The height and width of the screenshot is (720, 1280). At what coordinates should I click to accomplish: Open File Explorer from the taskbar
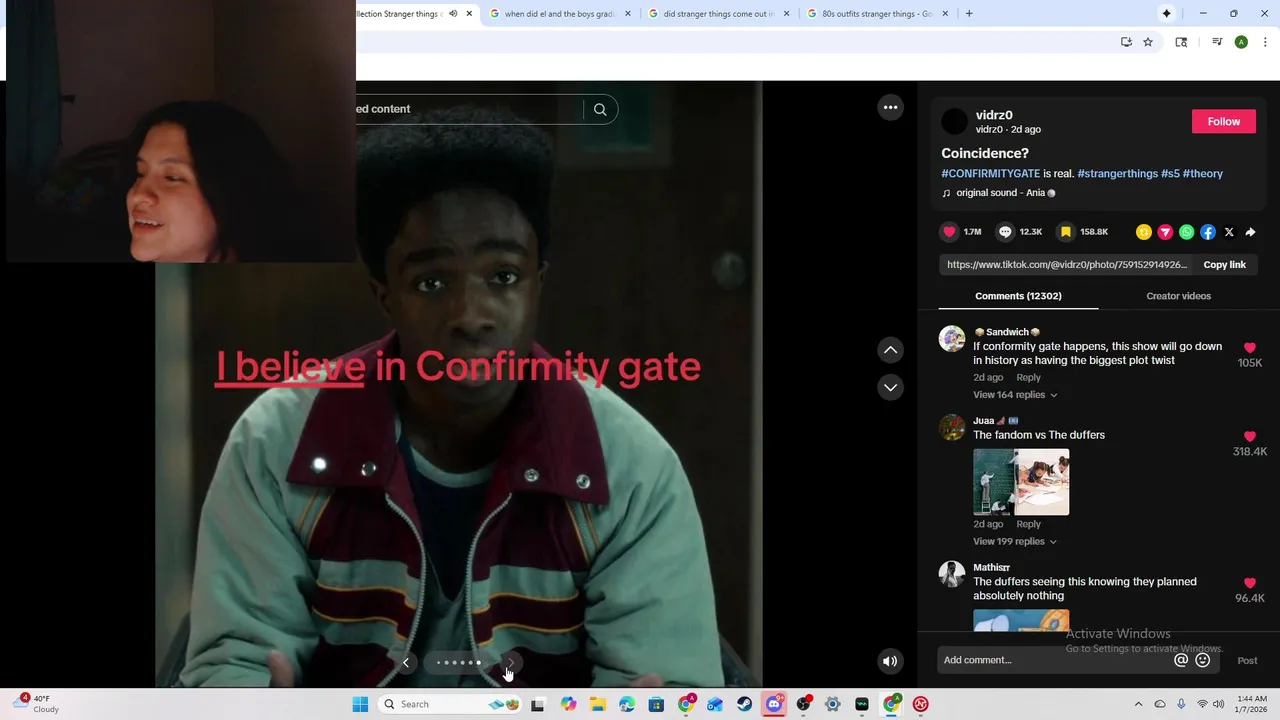tap(598, 704)
